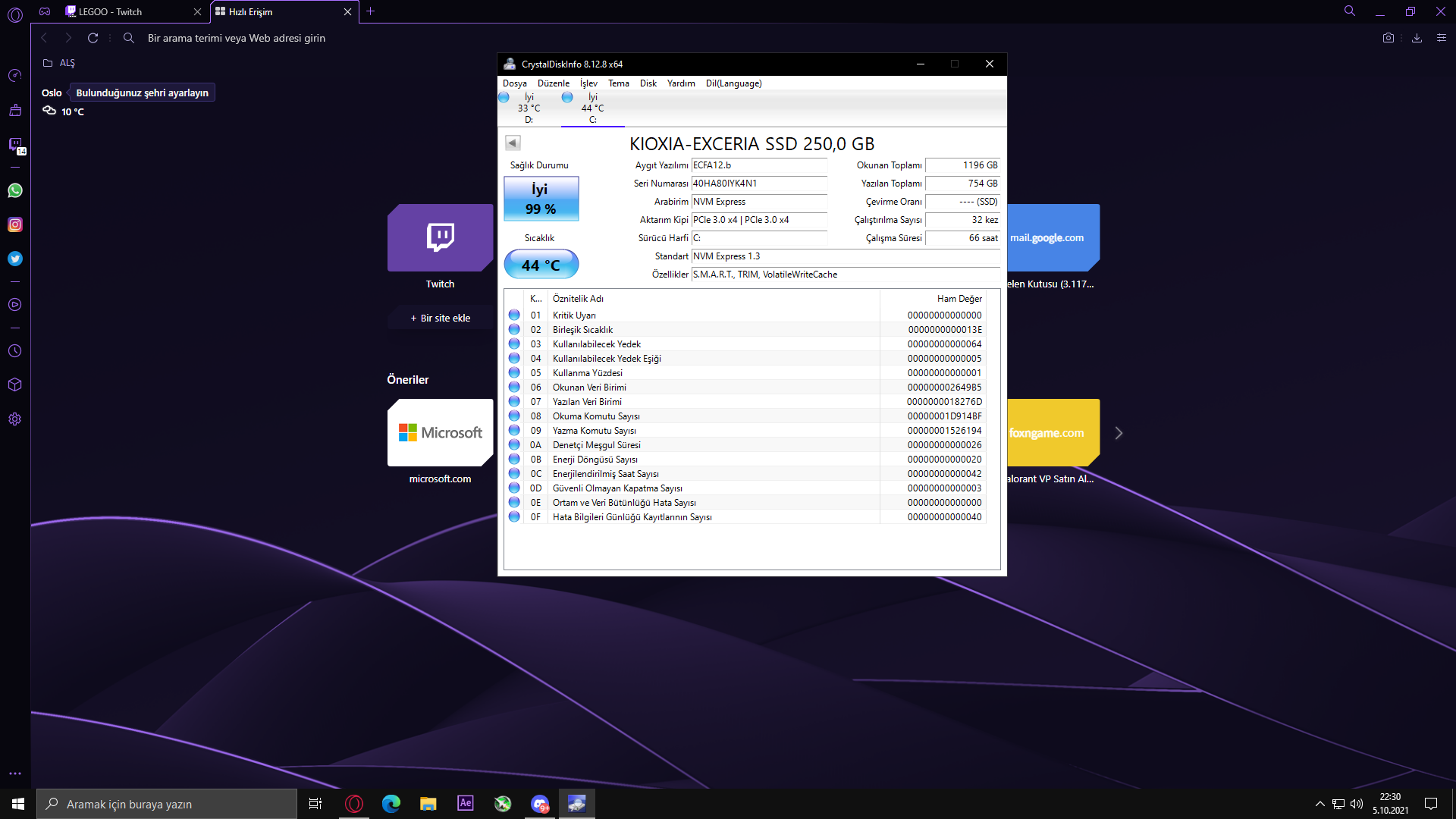Screen dimensions: 1456x819
Task: Click the previous disk arrow button
Action: click(513, 143)
